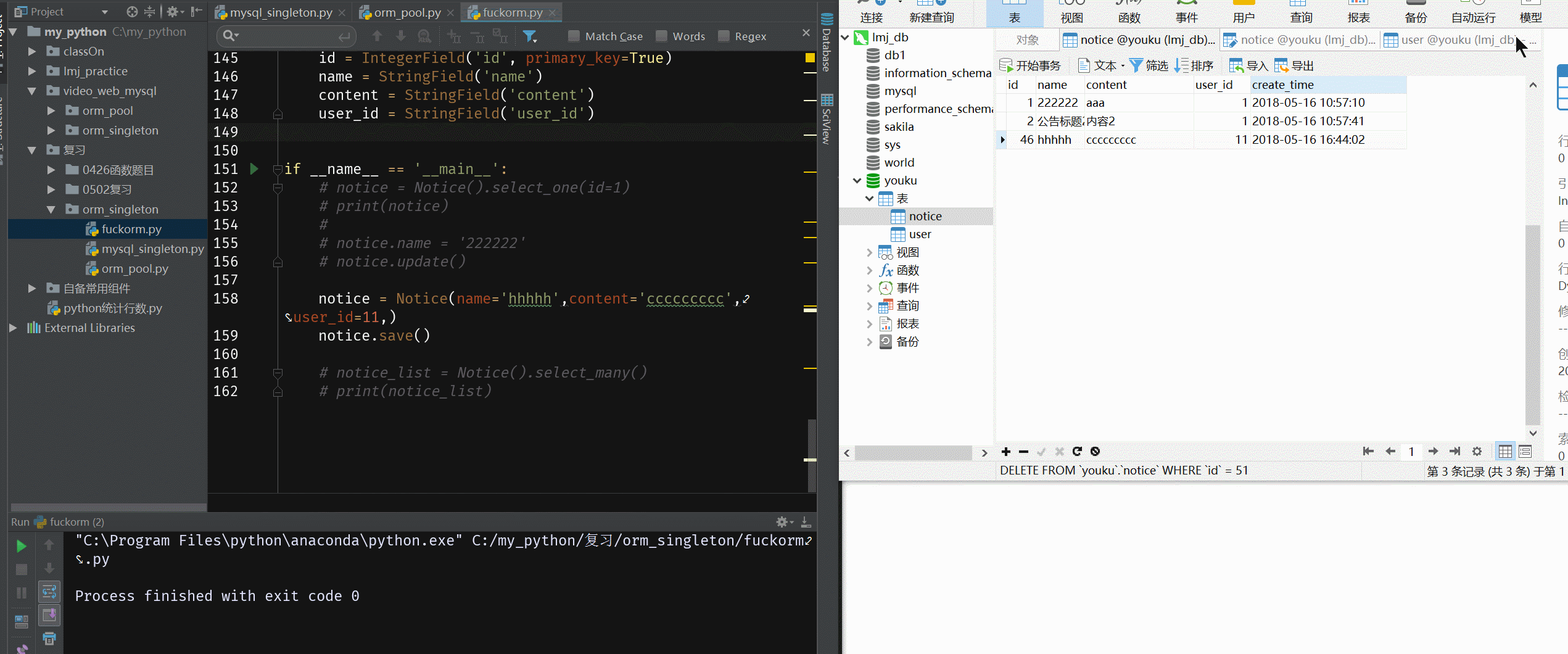The image size is (1568, 654).
Task: Enable the Regex checkbox
Action: point(724,36)
